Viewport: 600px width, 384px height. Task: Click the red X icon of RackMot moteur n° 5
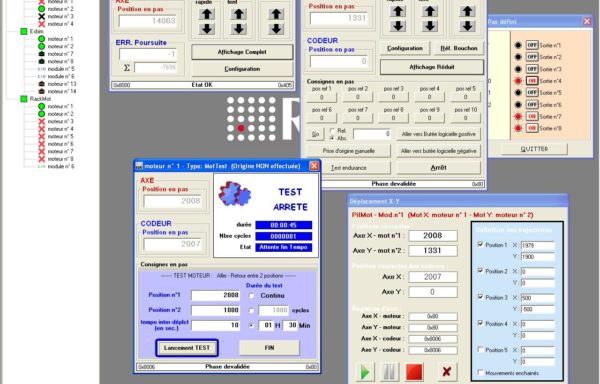(41, 136)
